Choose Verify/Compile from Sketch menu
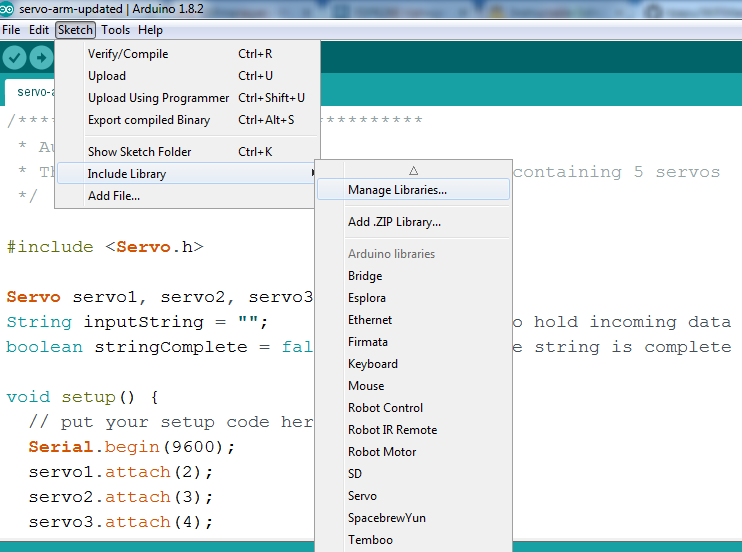 click(x=188, y=54)
